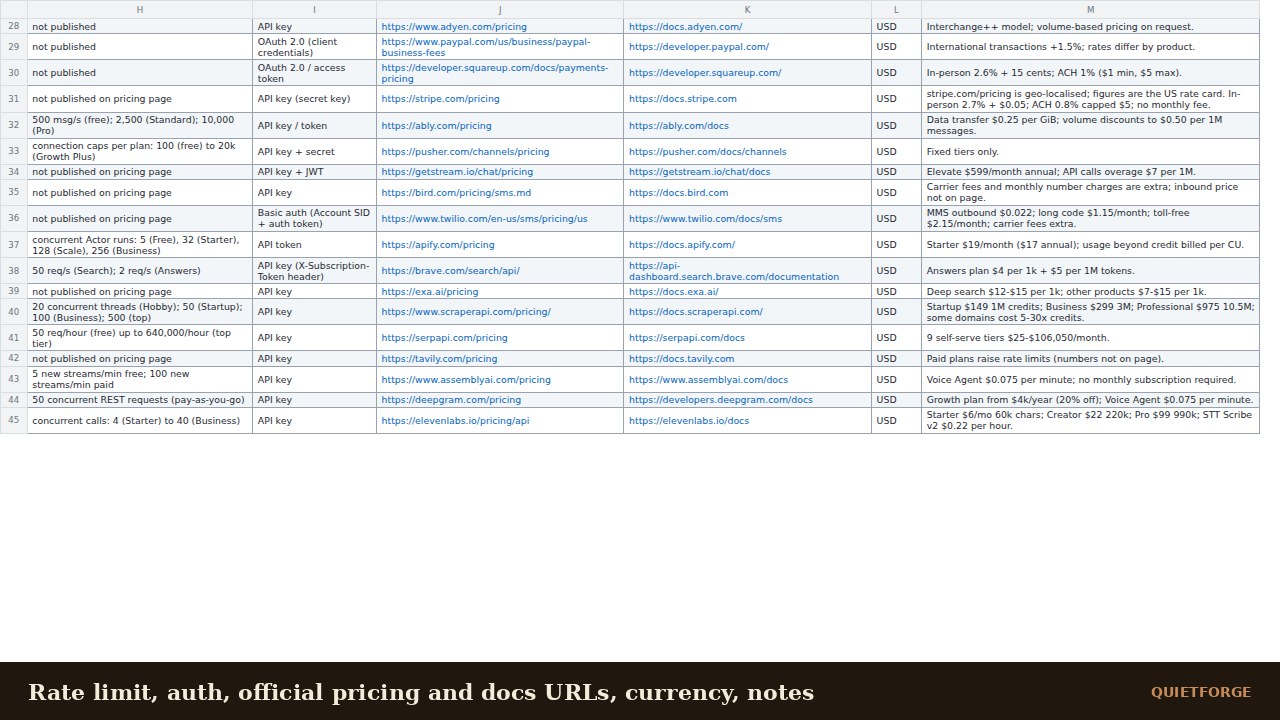Open https://tavily.com/pricing link
This screenshot has height=720, width=1280.
pyautogui.click(x=439, y=359)
